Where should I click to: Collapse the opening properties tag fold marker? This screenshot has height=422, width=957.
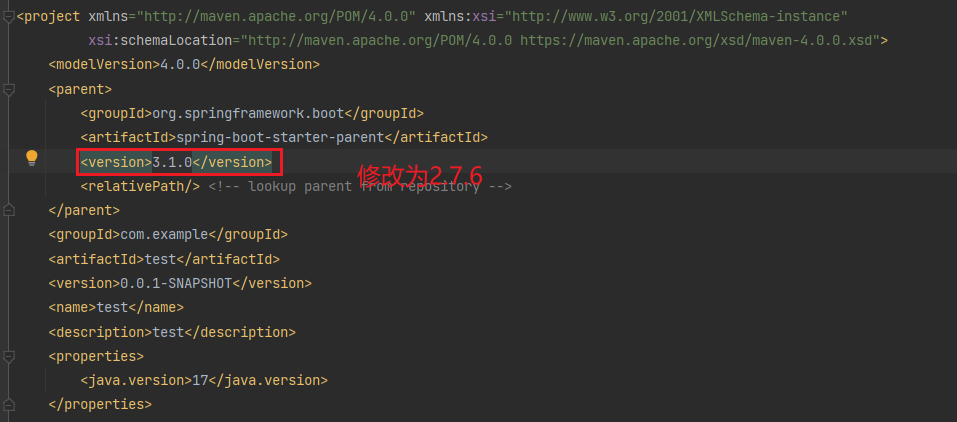pyautogui.click(x=8, y=356)
